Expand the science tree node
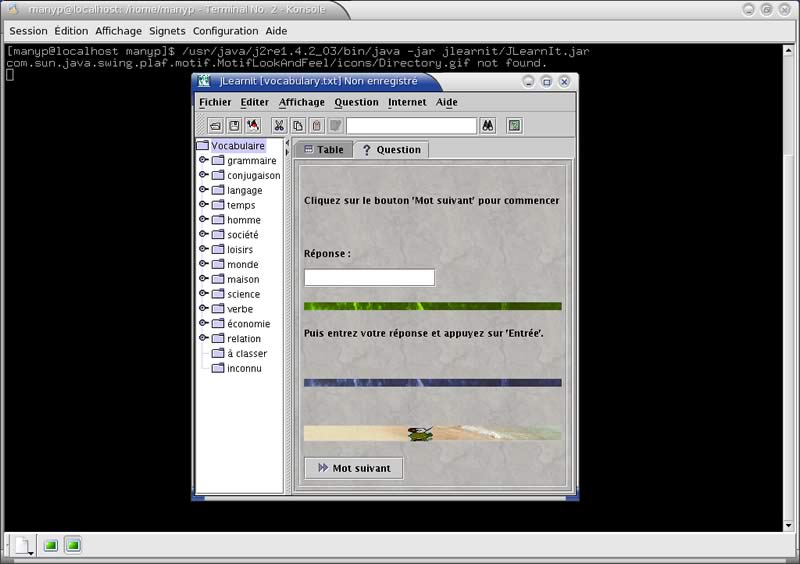 pos(203,293)
